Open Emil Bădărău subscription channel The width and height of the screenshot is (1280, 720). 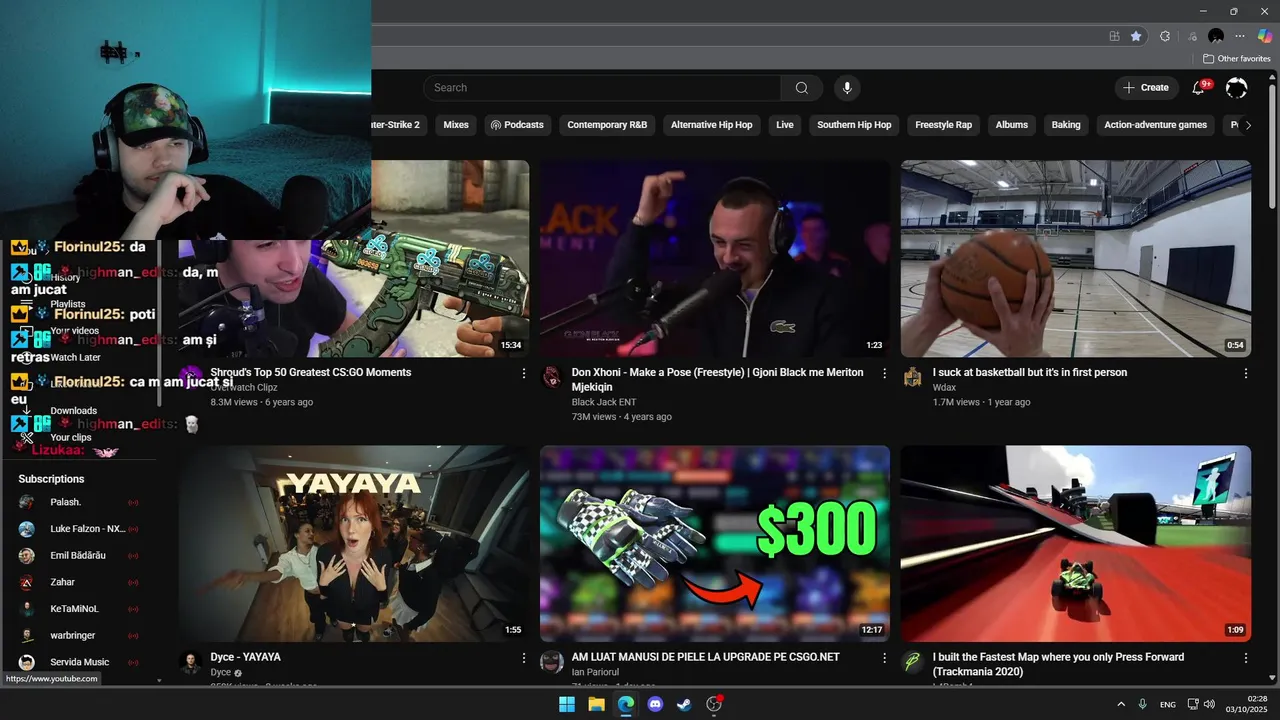80,555
